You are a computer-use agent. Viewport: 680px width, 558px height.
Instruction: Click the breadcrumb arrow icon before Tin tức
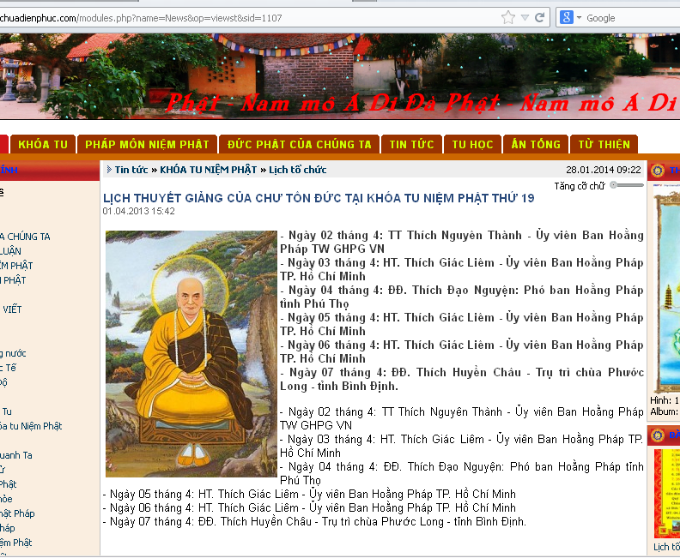point(109,170)
